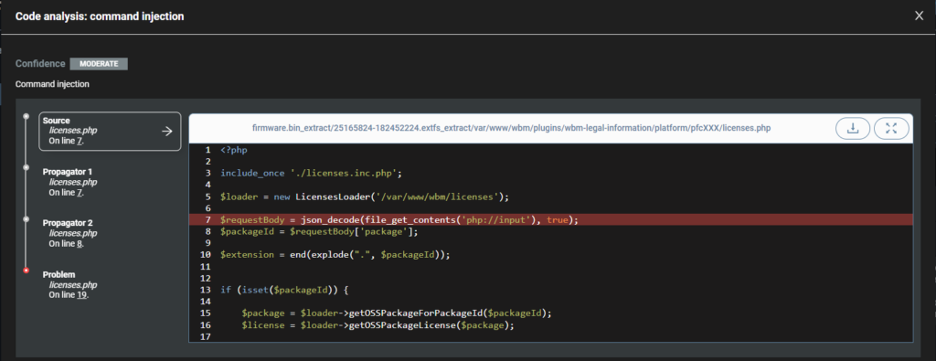Click the if (isset($packageId)) line
The image size is (936, 362).
[284, 290]
